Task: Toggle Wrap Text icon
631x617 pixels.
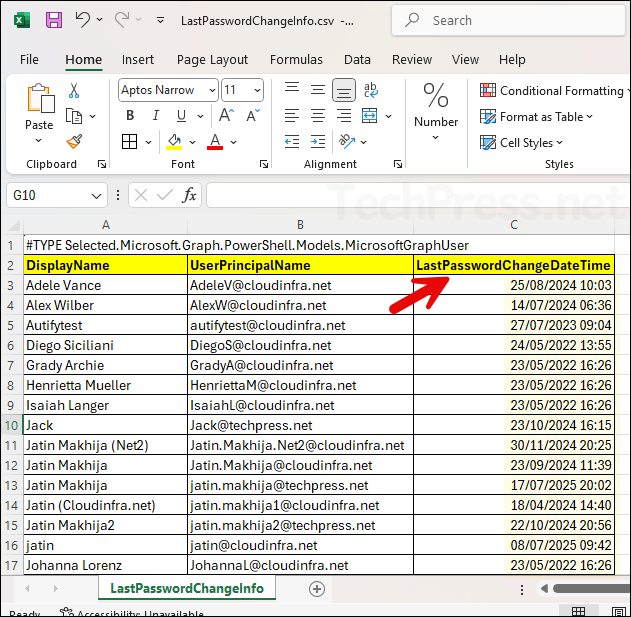Action: click(x=370, y=90)
